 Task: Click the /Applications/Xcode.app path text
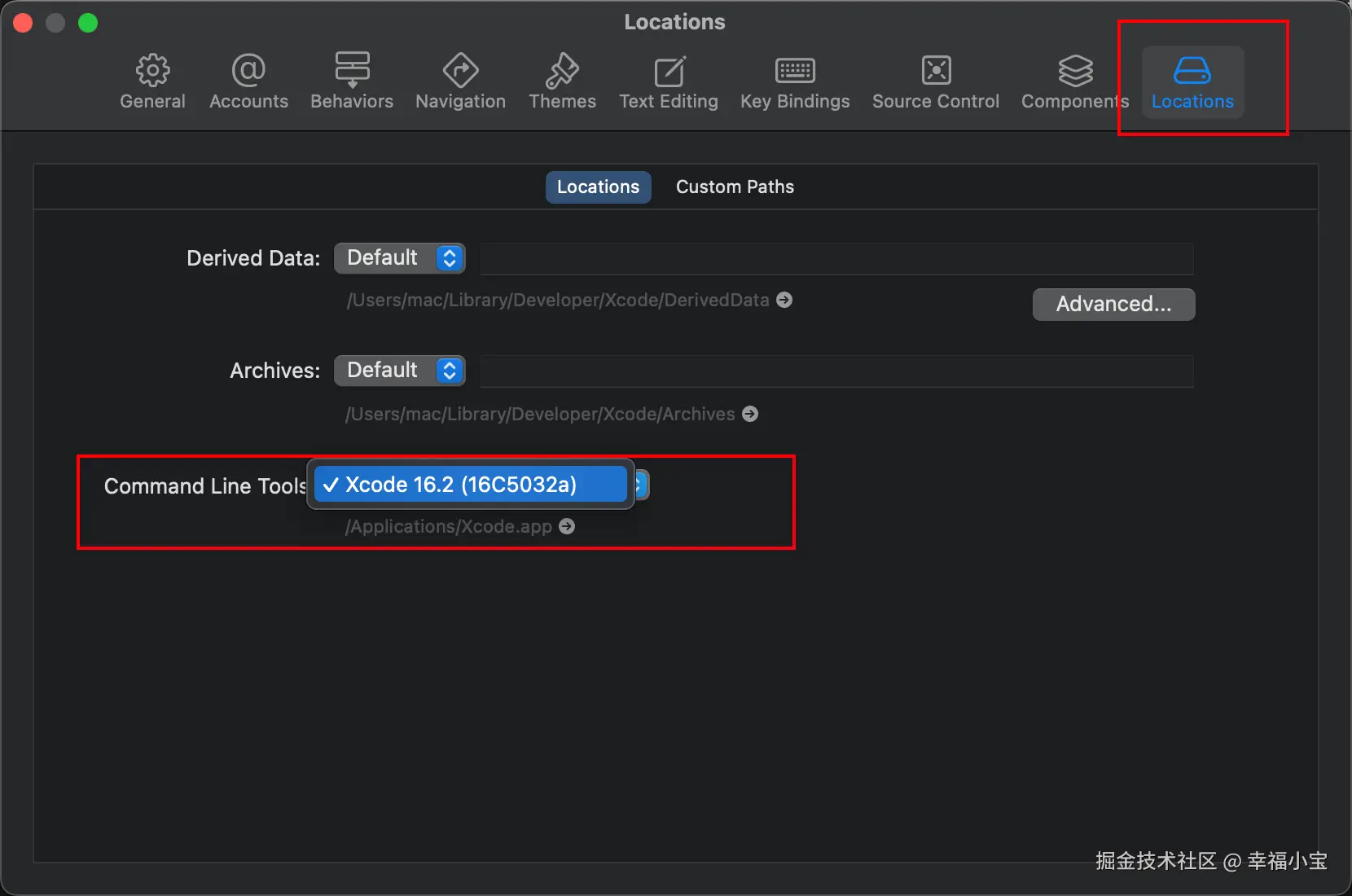pyautogui.click(x=449, y=526)
